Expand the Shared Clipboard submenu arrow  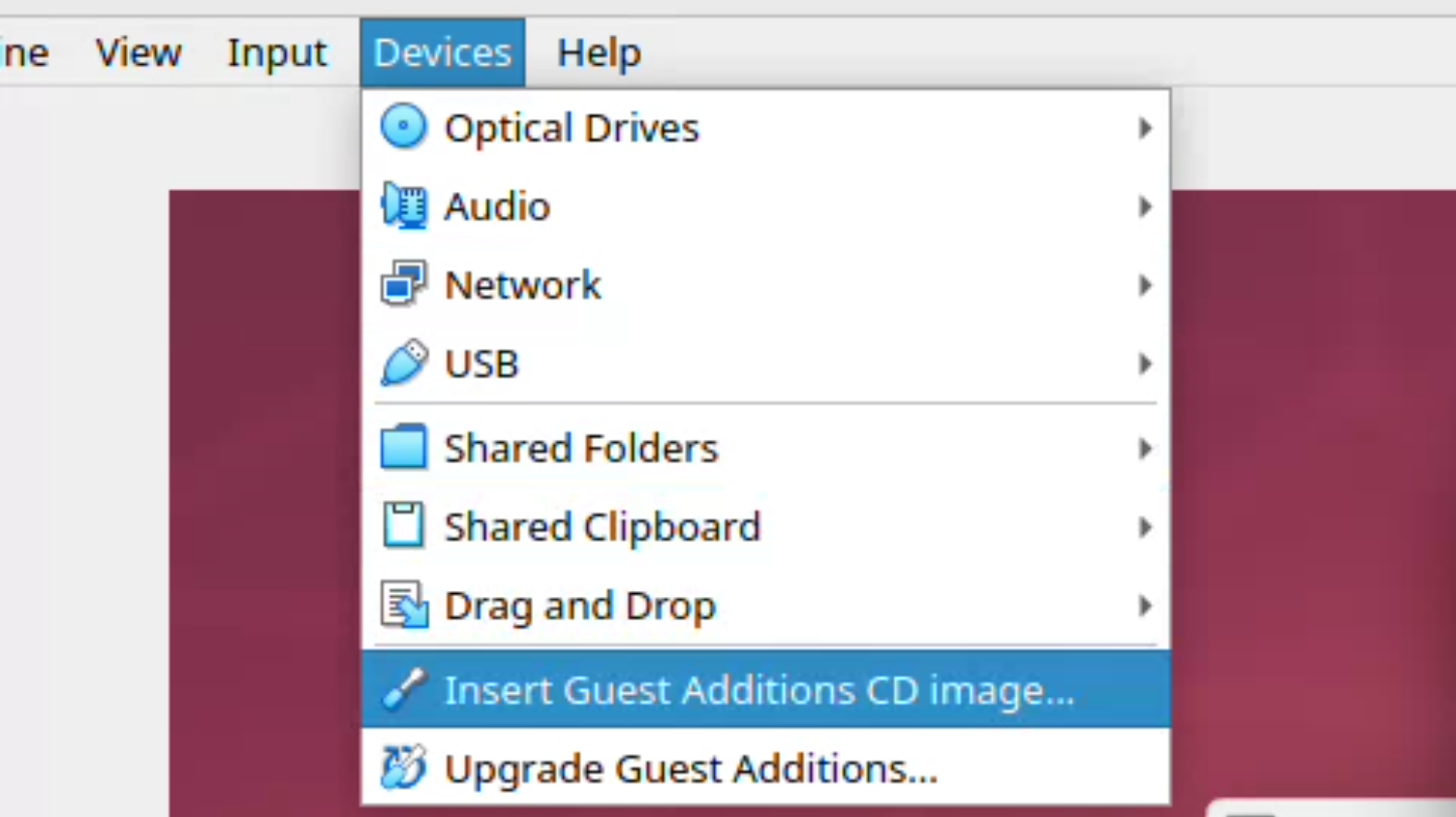point(1144,526)
